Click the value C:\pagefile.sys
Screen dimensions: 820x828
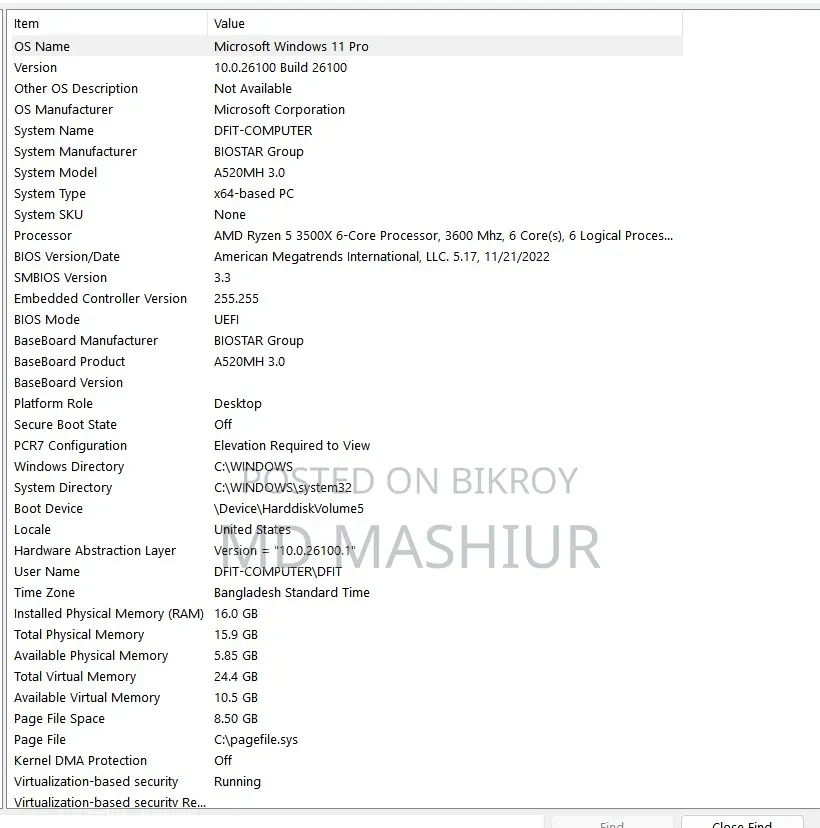click(x=256, y=740)
